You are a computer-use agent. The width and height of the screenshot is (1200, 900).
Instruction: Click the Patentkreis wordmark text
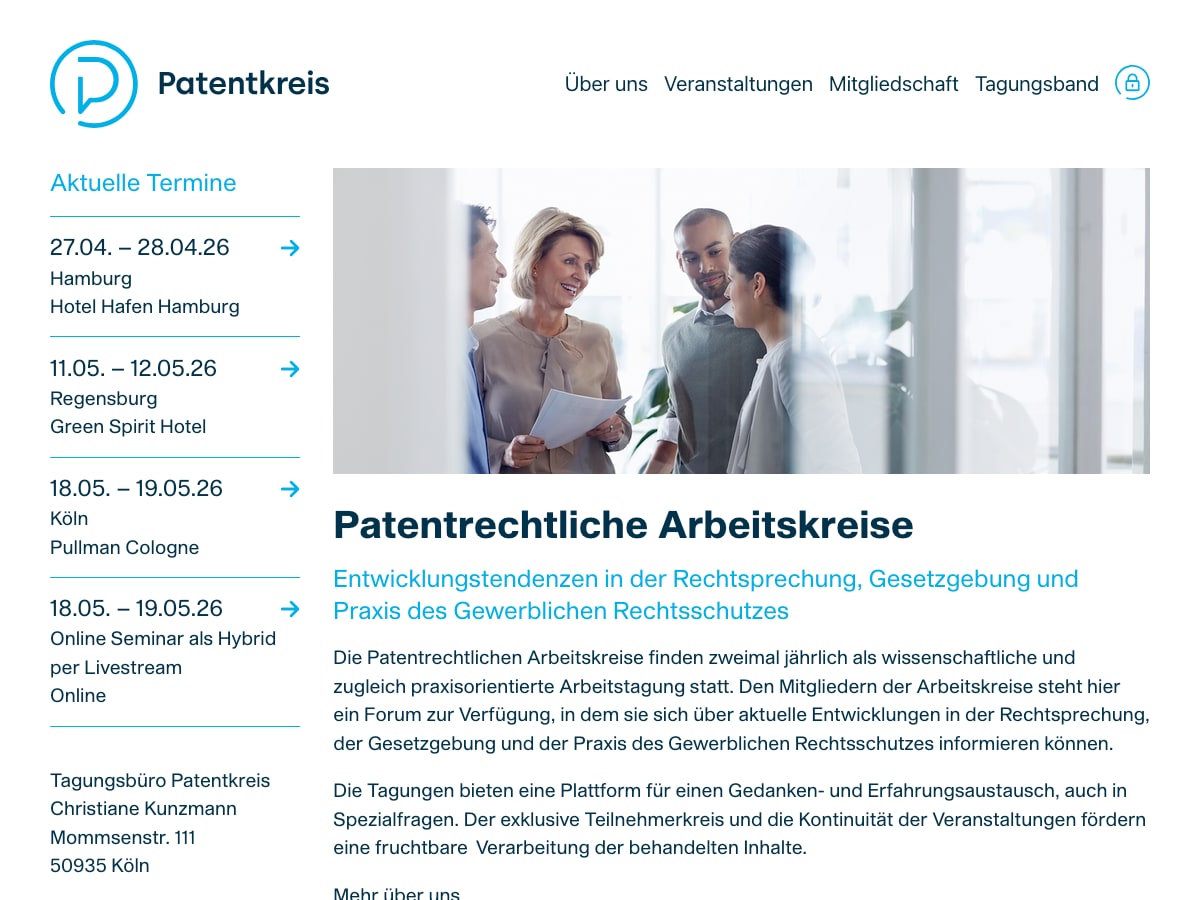[243, 84]
